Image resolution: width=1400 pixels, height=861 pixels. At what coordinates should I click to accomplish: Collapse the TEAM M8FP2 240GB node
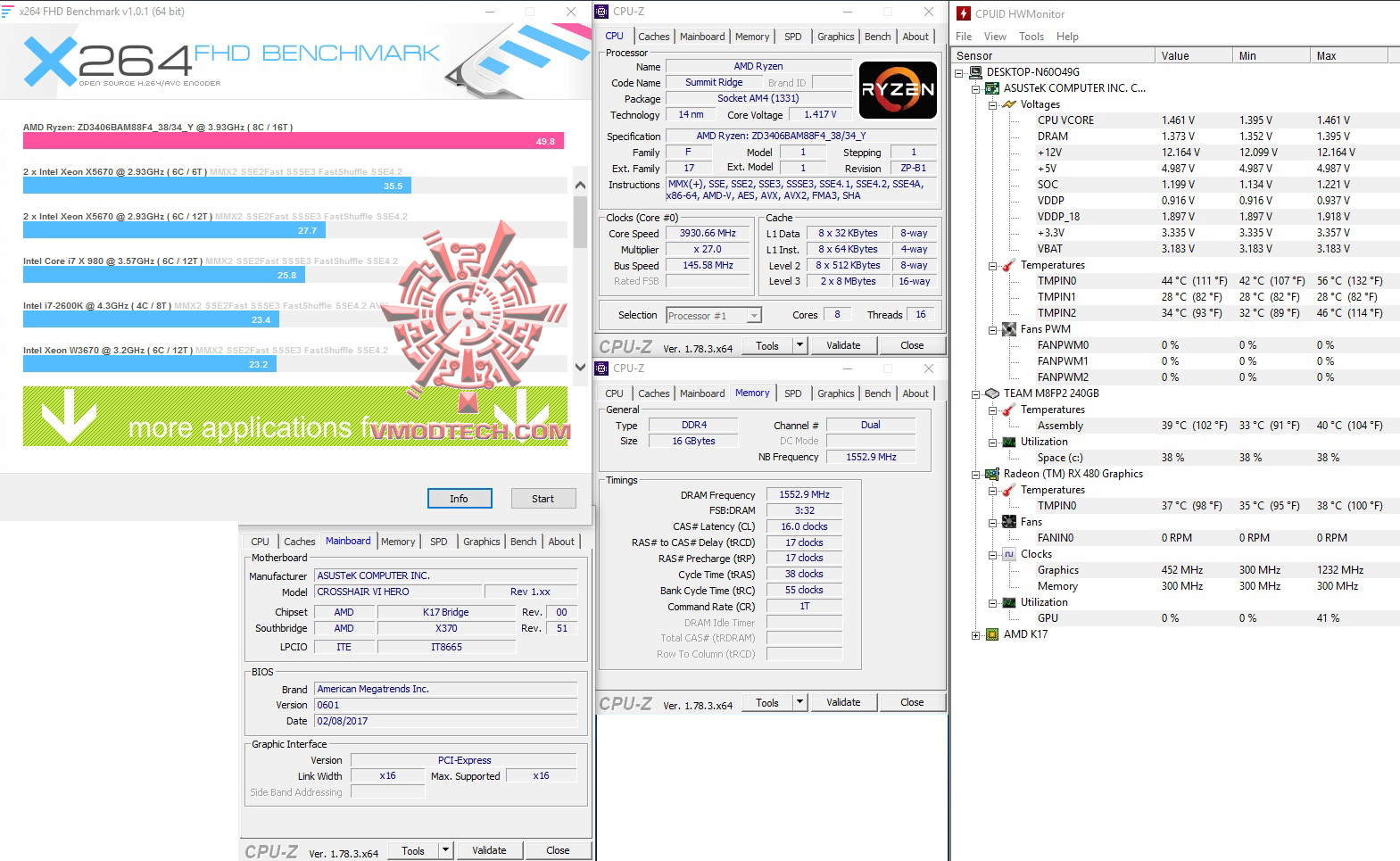coord(976,394)
